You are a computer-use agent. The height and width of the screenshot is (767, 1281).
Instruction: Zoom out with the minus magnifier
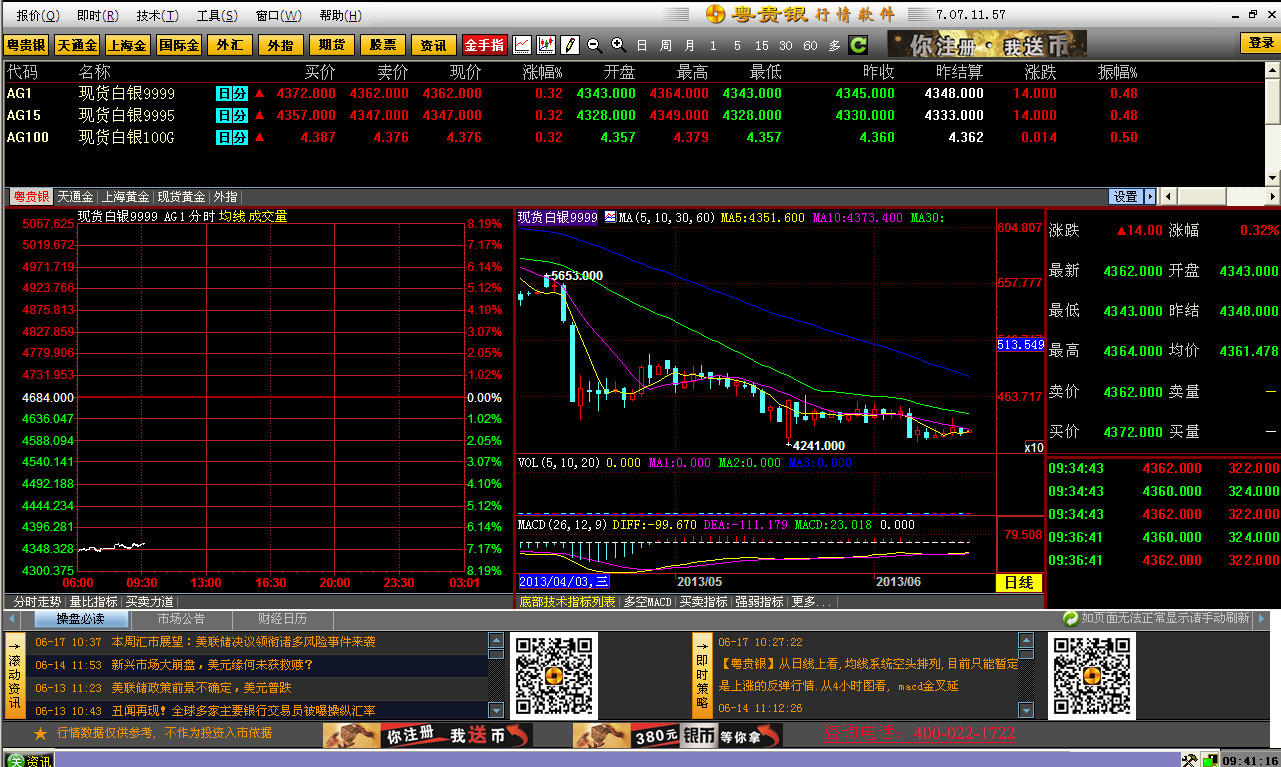[x=594, y=45]
